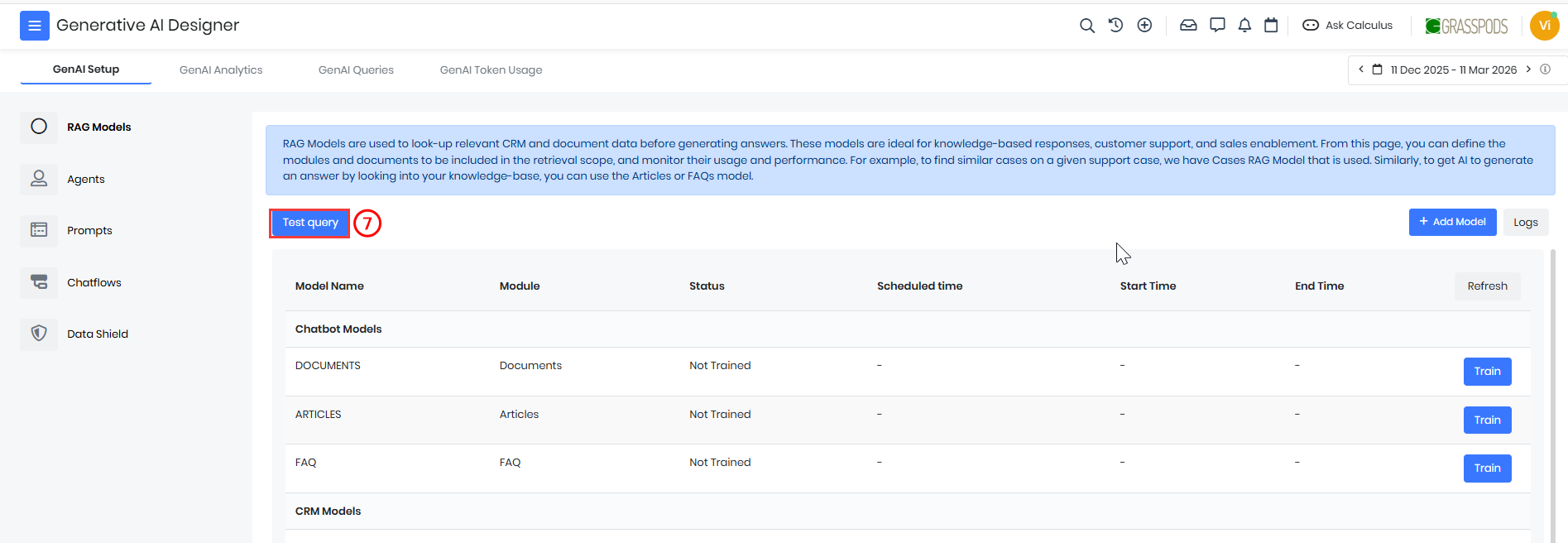Open the user profile avatar
This screenshot has height=543, width=1568.
tap(1544, 26)
